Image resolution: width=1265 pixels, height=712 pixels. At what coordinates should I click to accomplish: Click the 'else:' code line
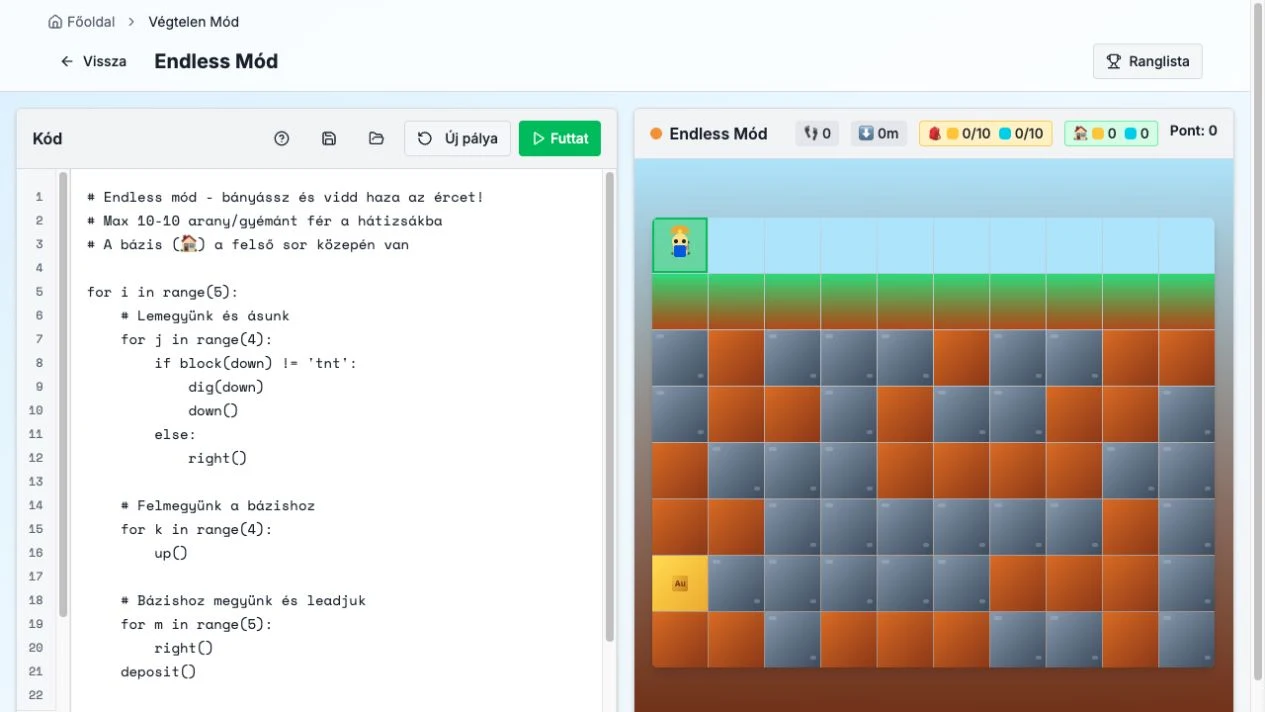[x=175, y=434]
